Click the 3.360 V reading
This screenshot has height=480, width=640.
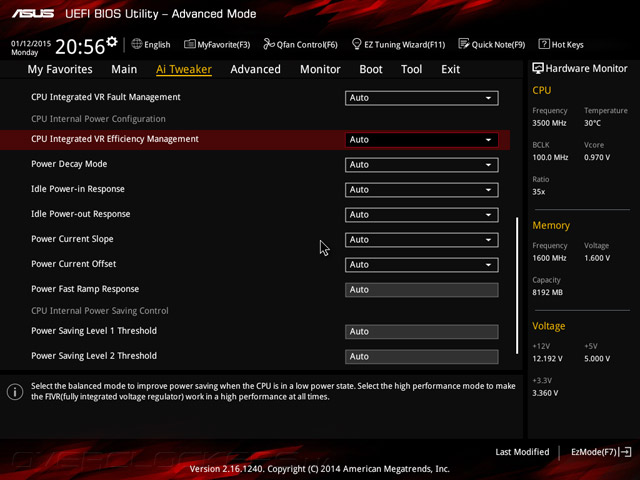544,393
